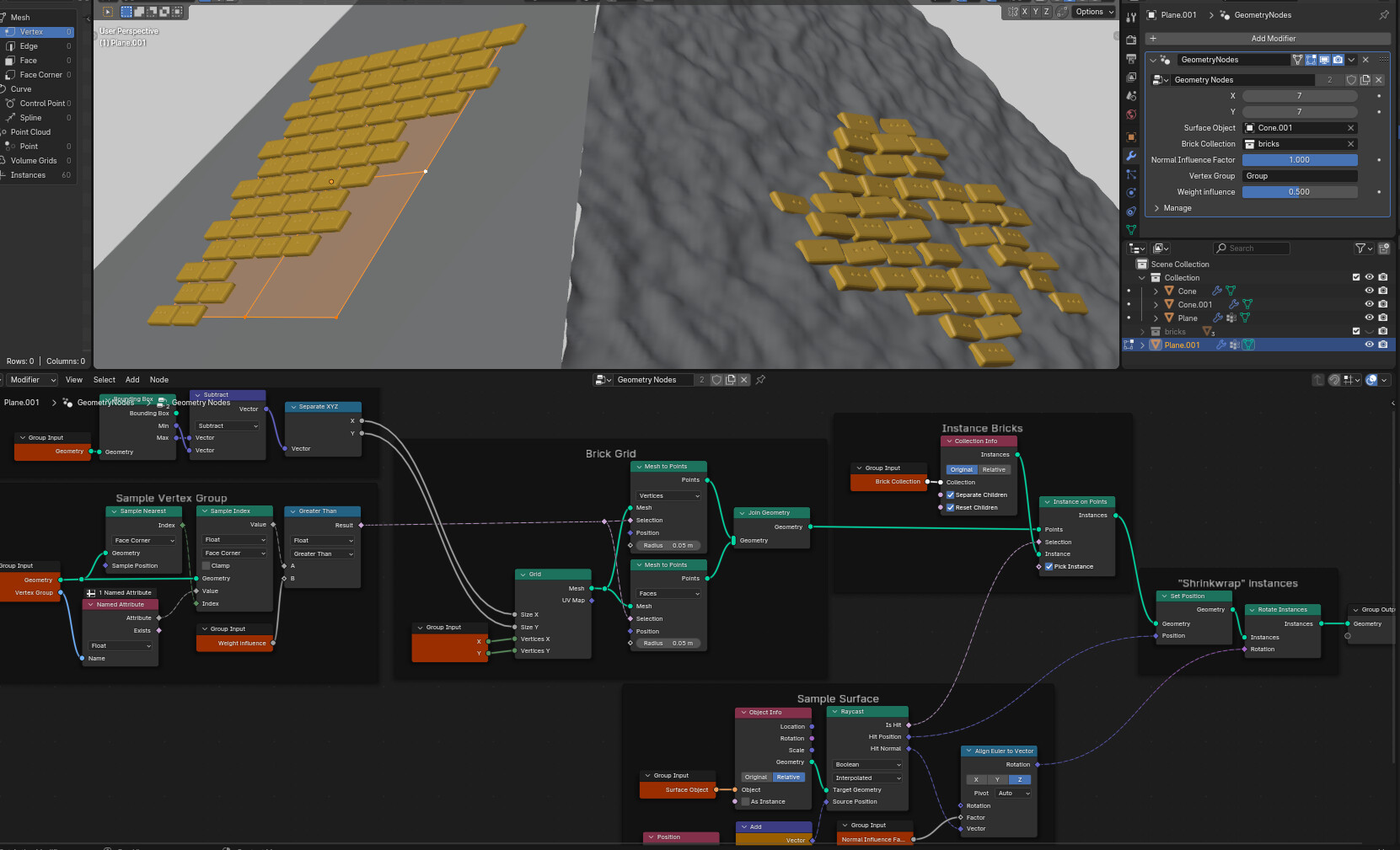1400x850 pixels.
Task: Pin the properties editor context
Action: tap(1383, 15)
